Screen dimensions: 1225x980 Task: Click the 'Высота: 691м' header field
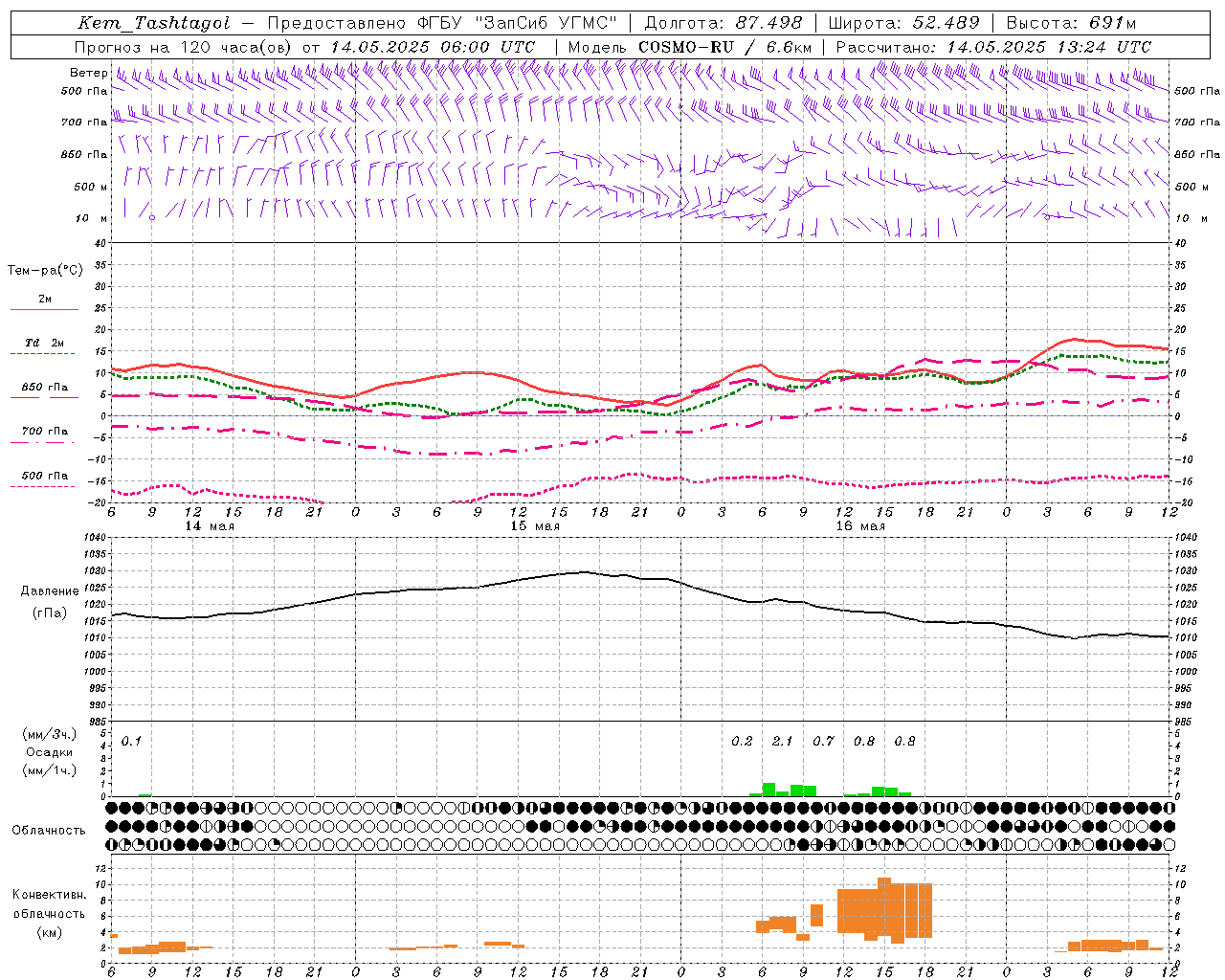pyautogui.click(x=1071, y=23)
